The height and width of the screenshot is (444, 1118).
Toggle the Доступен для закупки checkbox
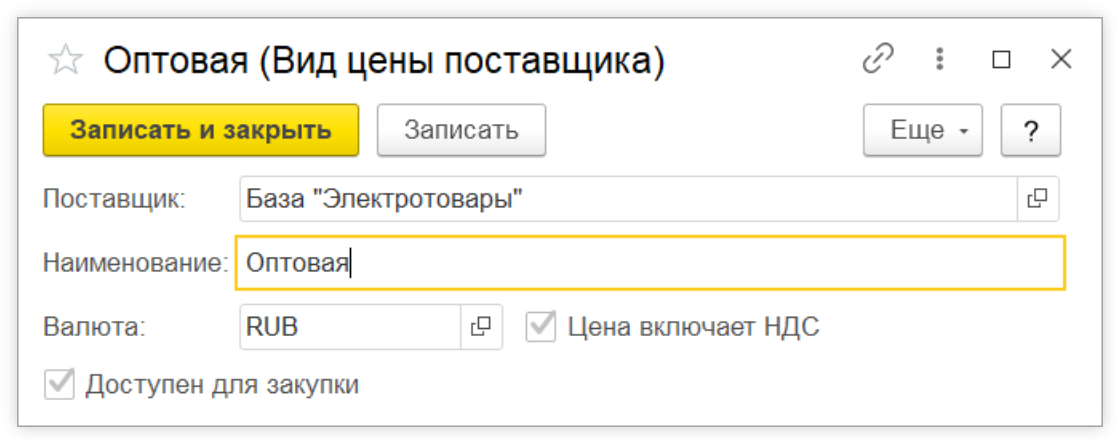(59, 385)
